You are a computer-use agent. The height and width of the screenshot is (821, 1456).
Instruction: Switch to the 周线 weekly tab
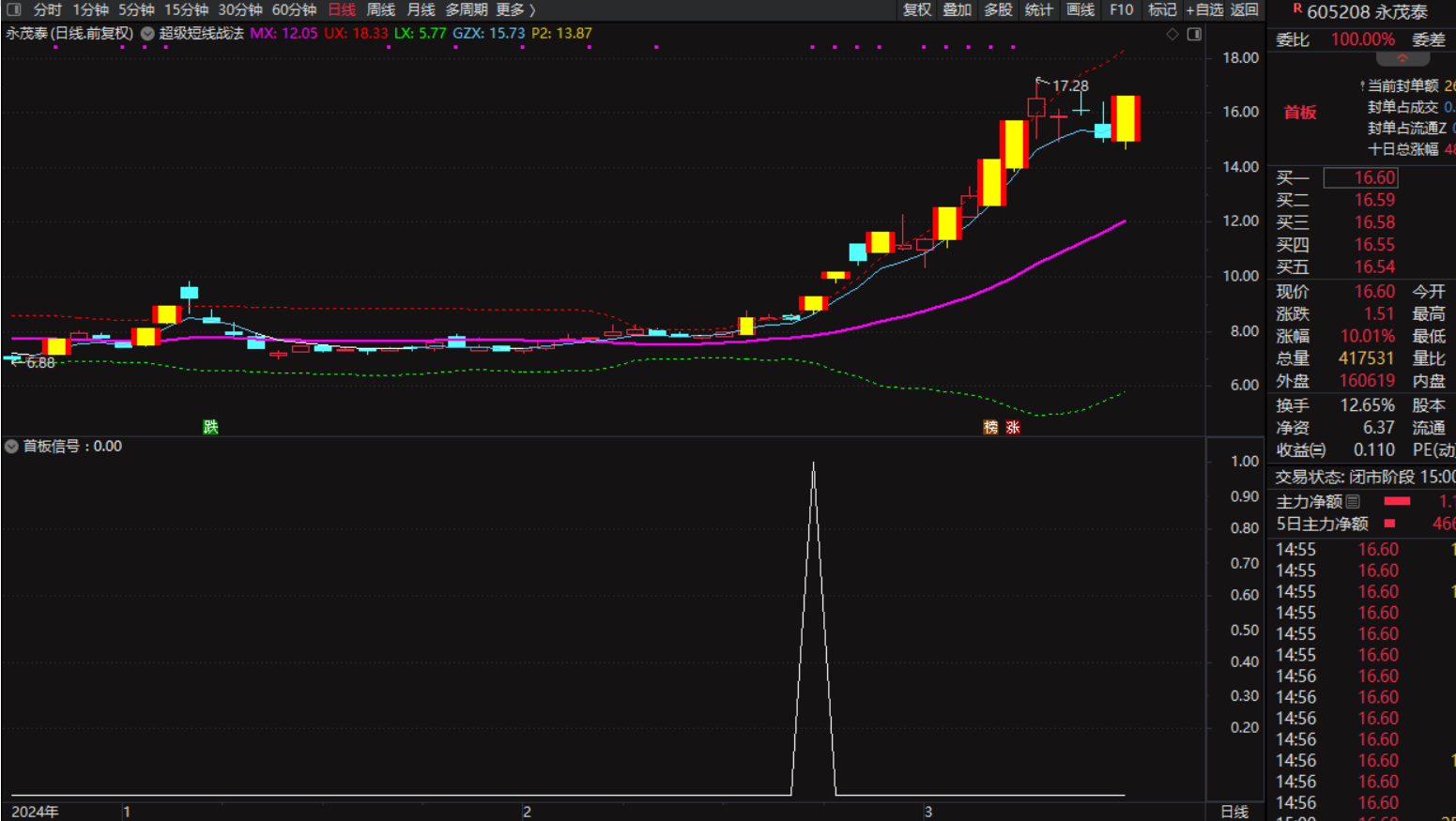tap(380, 9)
